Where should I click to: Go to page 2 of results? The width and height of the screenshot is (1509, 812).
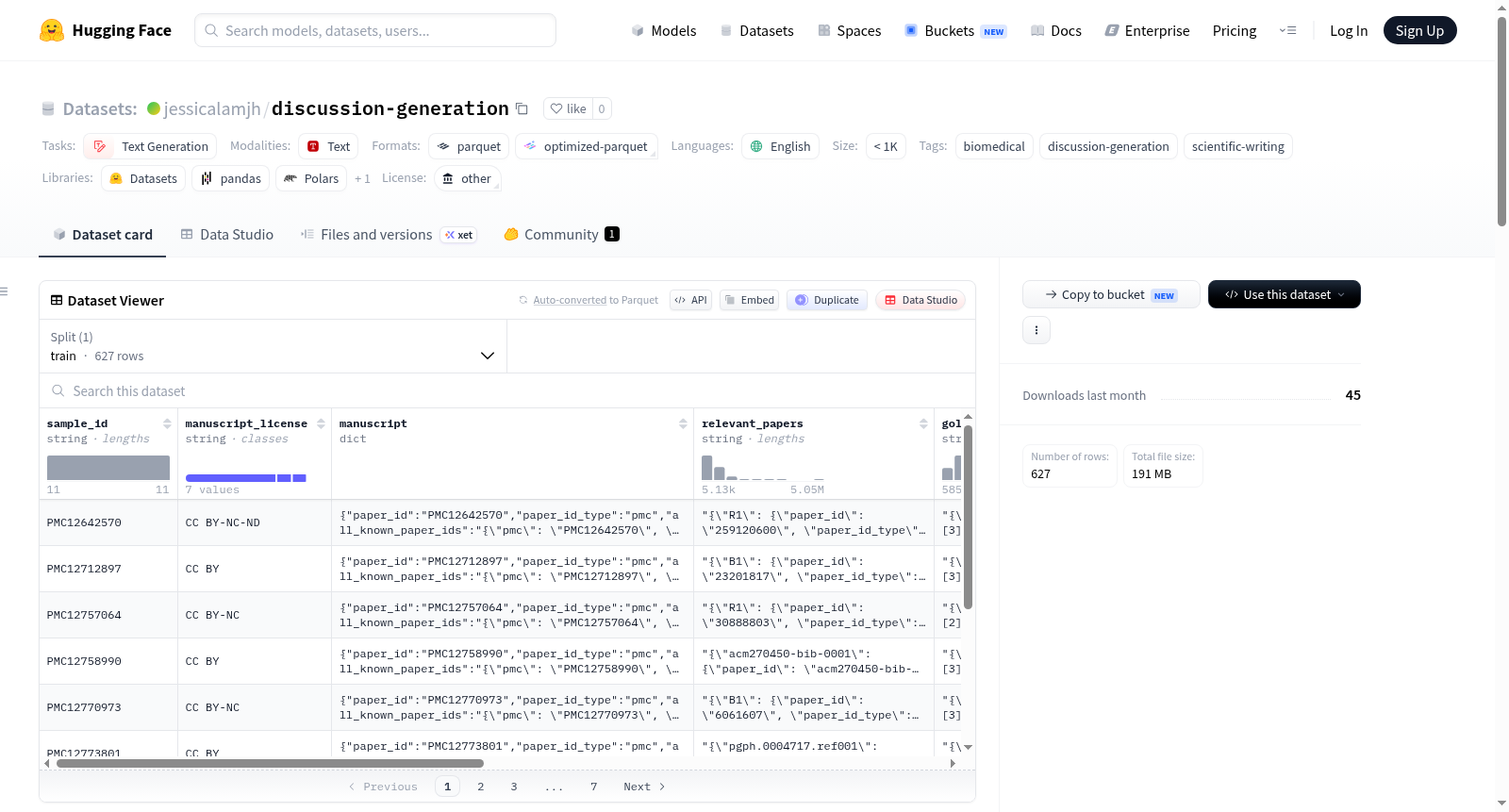pos(481,787)
